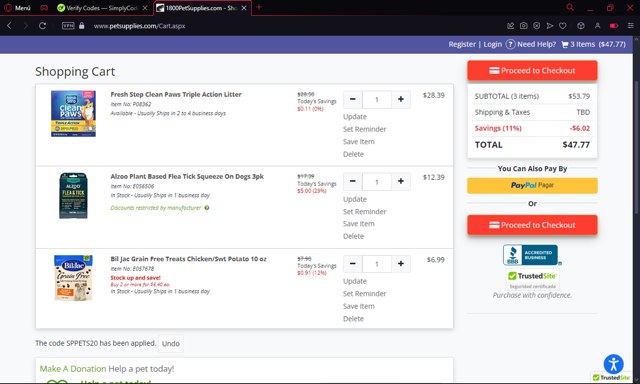The height and width of the screenshot is (384, 640).
Task: Open the Opera Menu button
Action: click(17, 8)
